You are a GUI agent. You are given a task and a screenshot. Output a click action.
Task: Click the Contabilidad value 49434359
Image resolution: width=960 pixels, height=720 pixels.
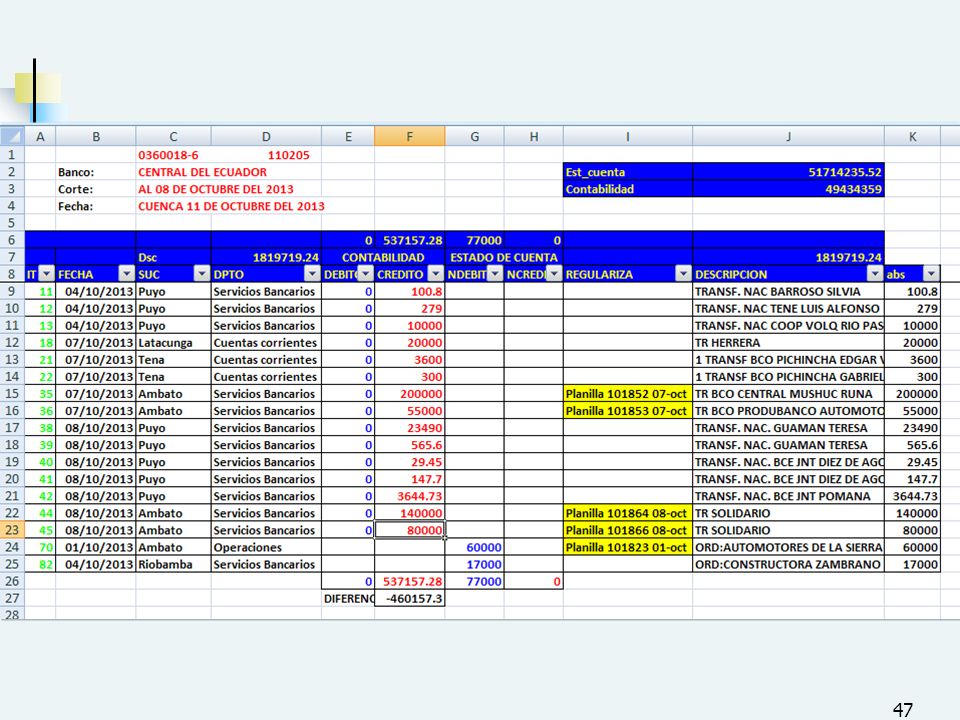789,189
